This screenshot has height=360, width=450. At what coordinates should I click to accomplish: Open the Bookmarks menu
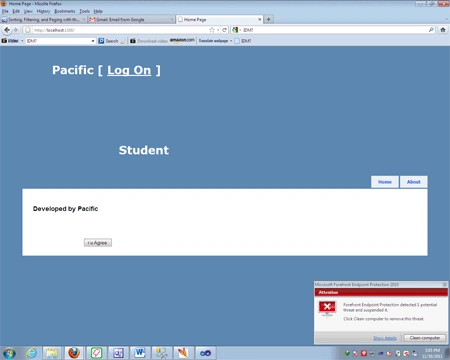click(x=65, y=11)
